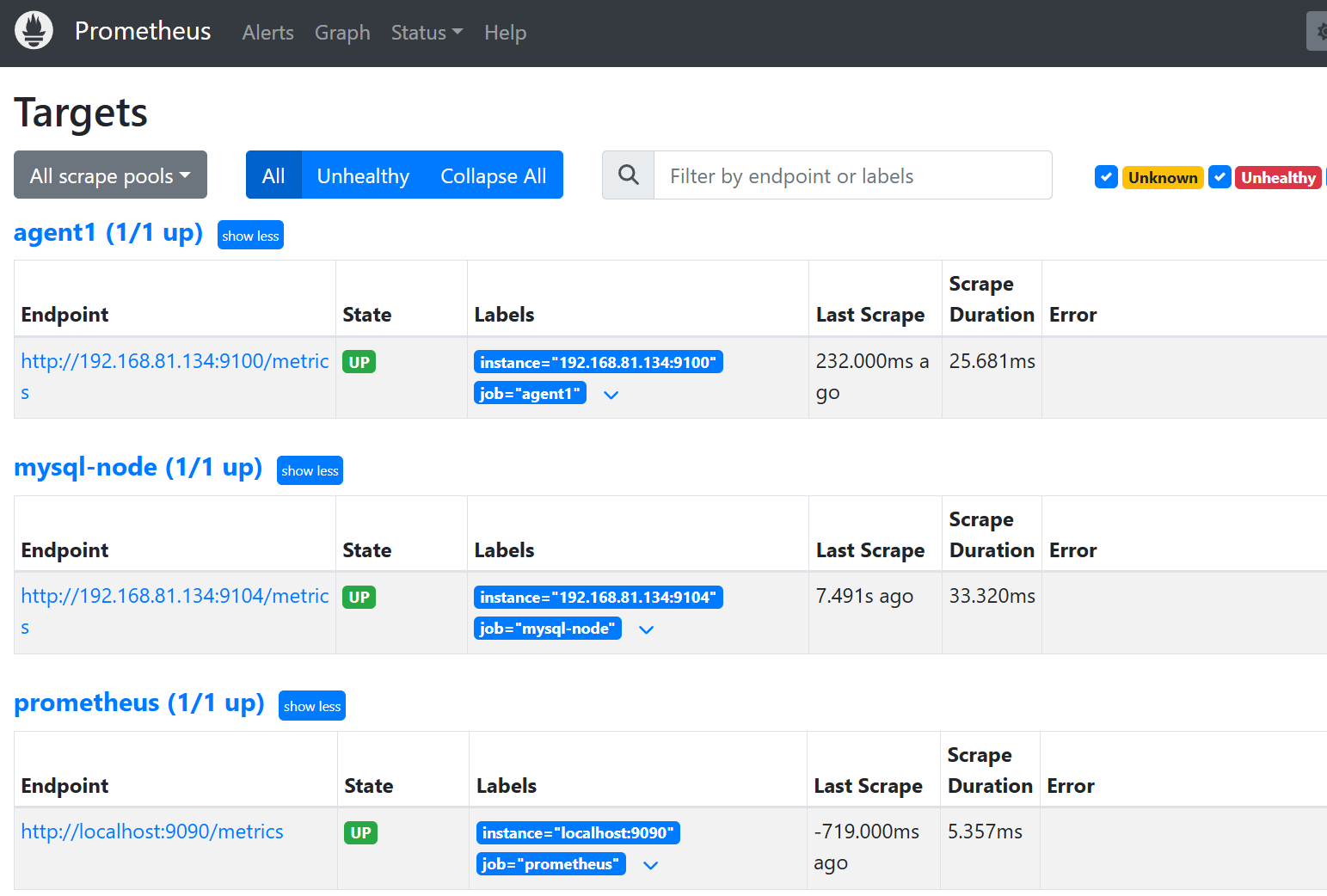Click the -719.000ms ago last scrape value
Viewport: 1327px width, 896px height.
coord(867,847)
